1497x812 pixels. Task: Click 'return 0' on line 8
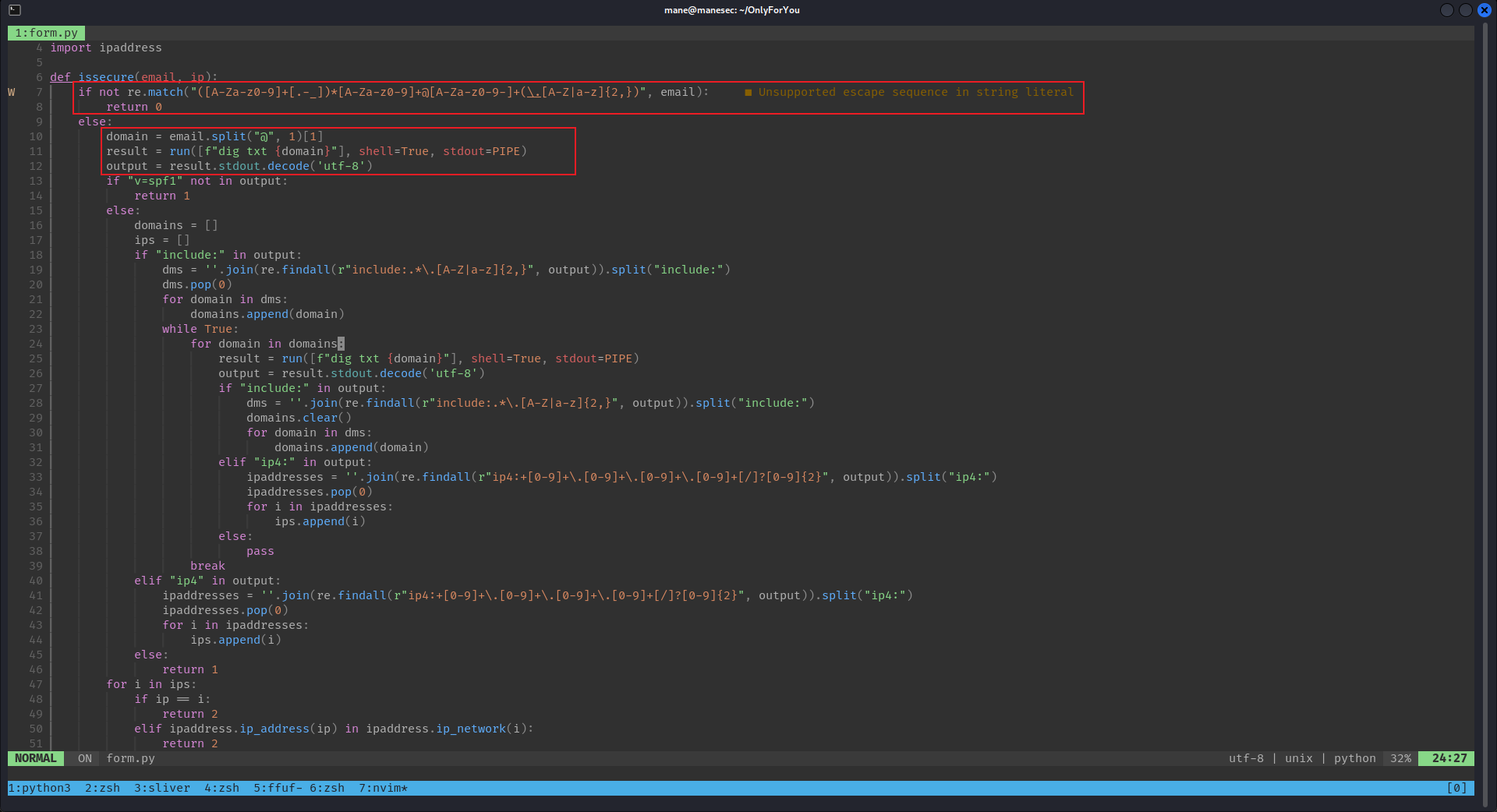pos(134,107)
